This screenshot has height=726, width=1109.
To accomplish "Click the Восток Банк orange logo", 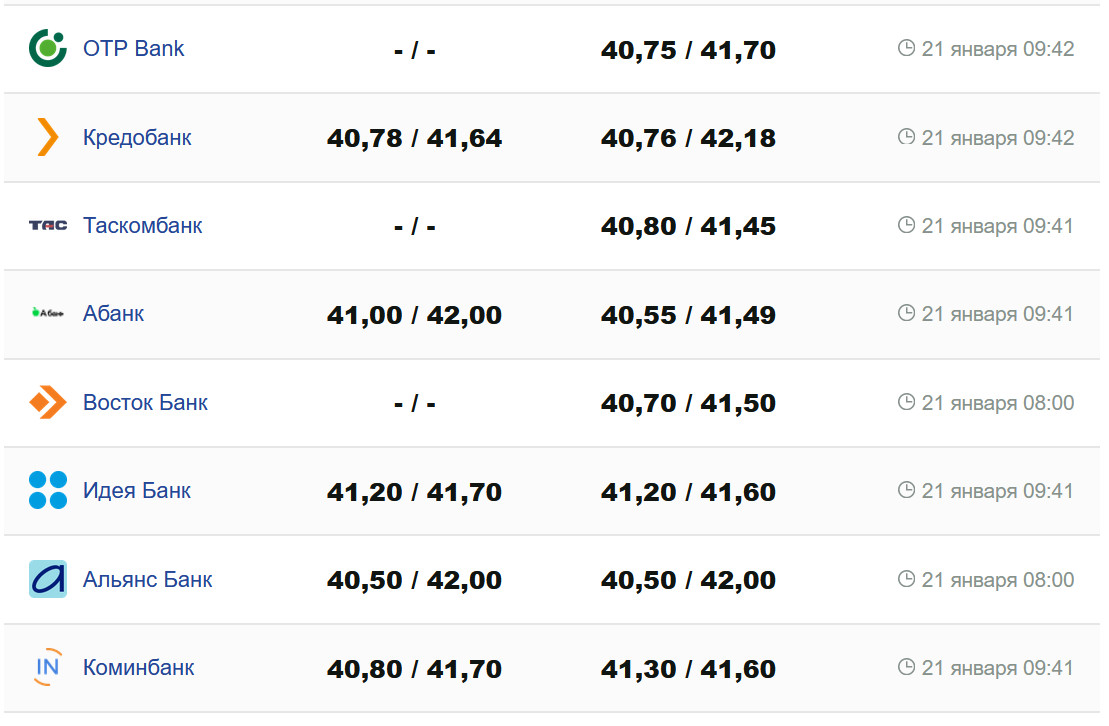I will coord(48,403).
